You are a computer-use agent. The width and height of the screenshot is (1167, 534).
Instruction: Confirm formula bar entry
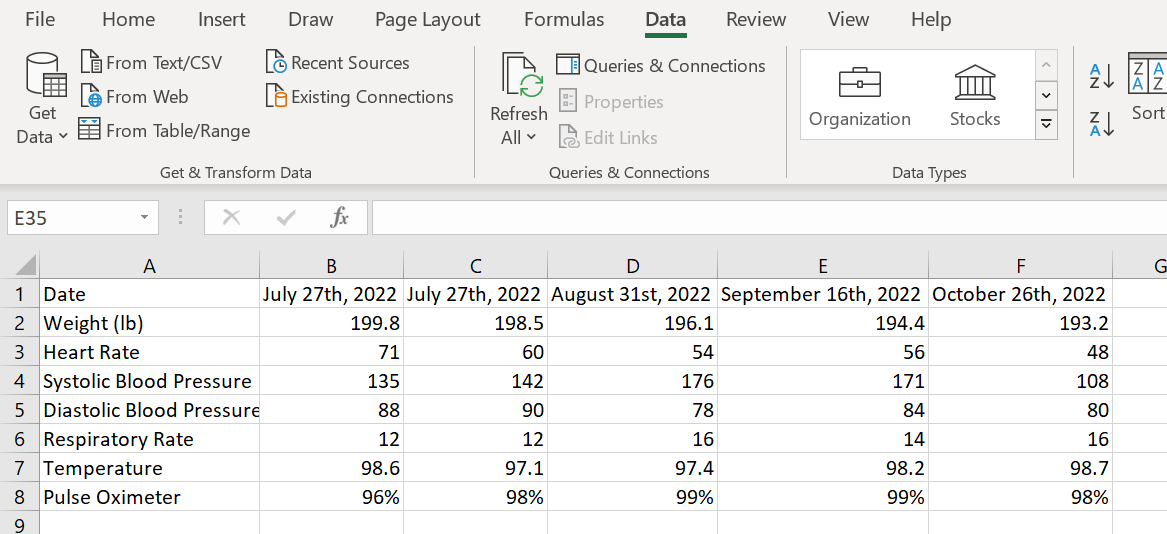286,217
